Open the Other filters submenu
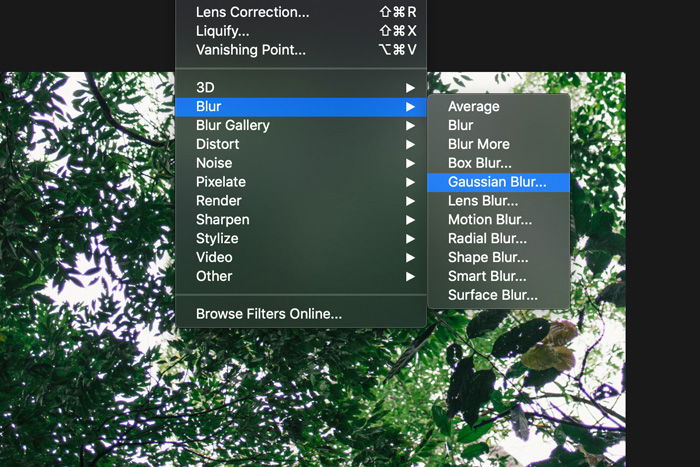Screen dimensions: 700x467 point(301,276)
